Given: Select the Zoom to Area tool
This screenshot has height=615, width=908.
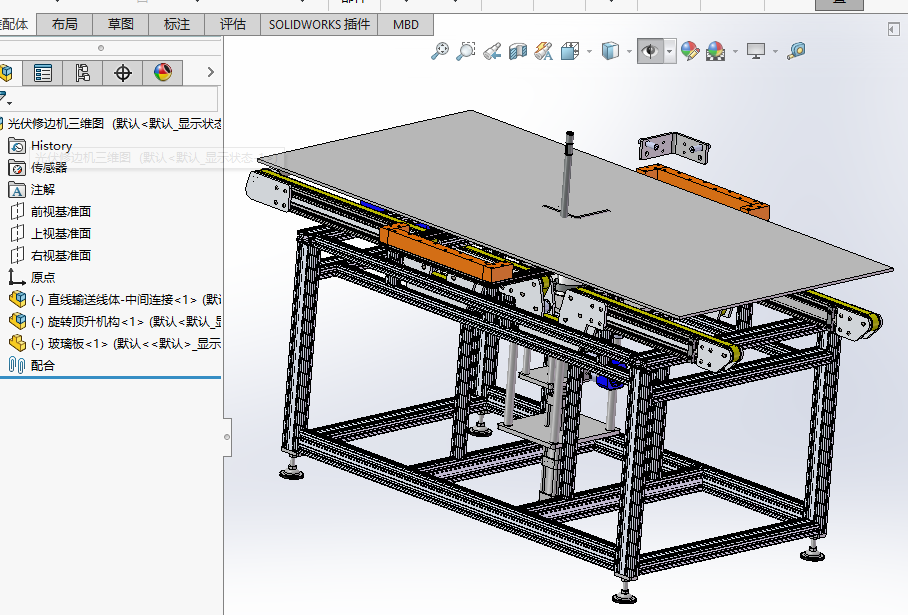Looking at the screenshot, I should (466, 51).
